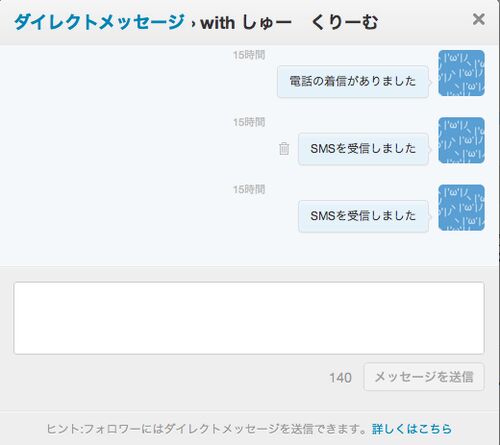
Task: Close the direct message dialog
Action: click(479, 19)
